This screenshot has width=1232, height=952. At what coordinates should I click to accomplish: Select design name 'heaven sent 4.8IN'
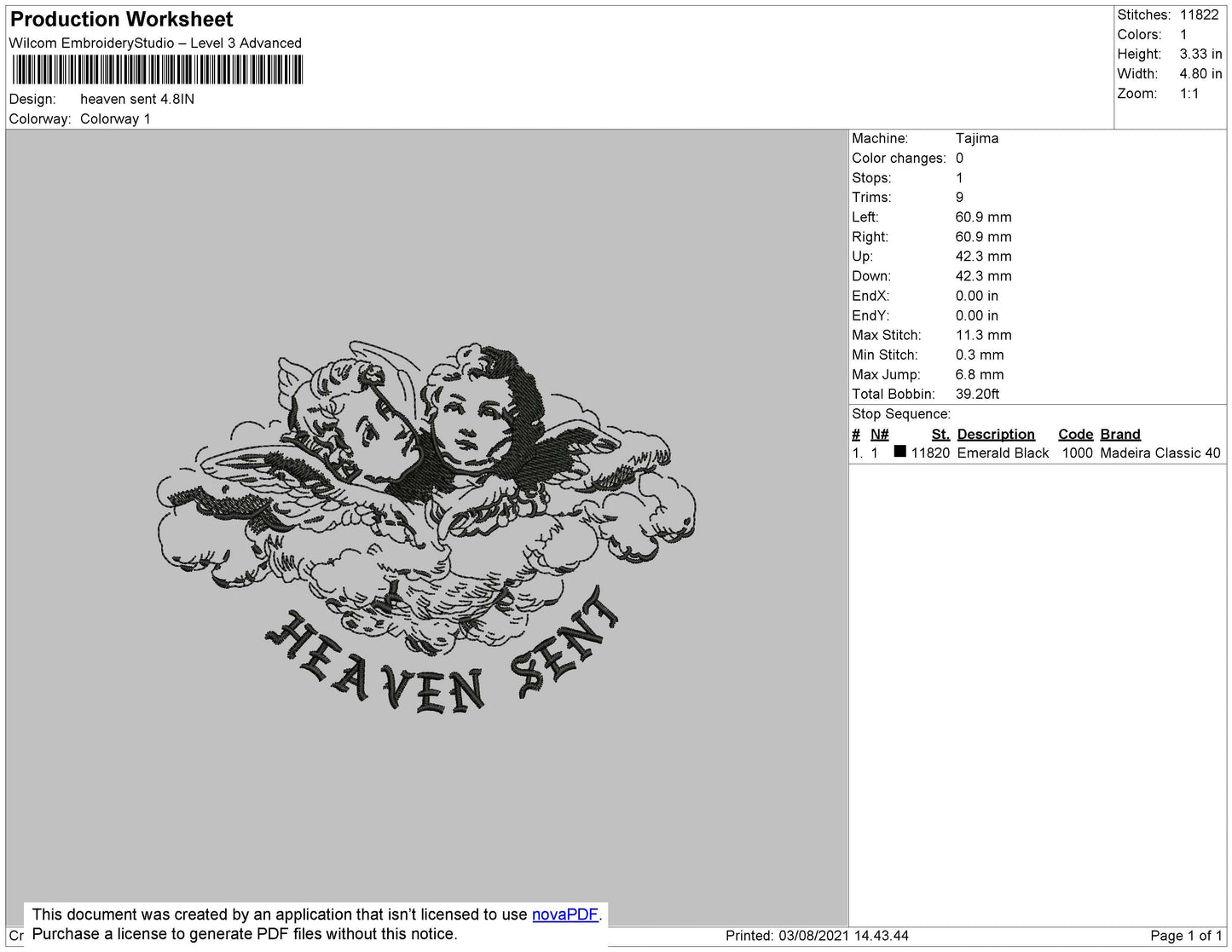pyautogui.click(x=137, y=99)
